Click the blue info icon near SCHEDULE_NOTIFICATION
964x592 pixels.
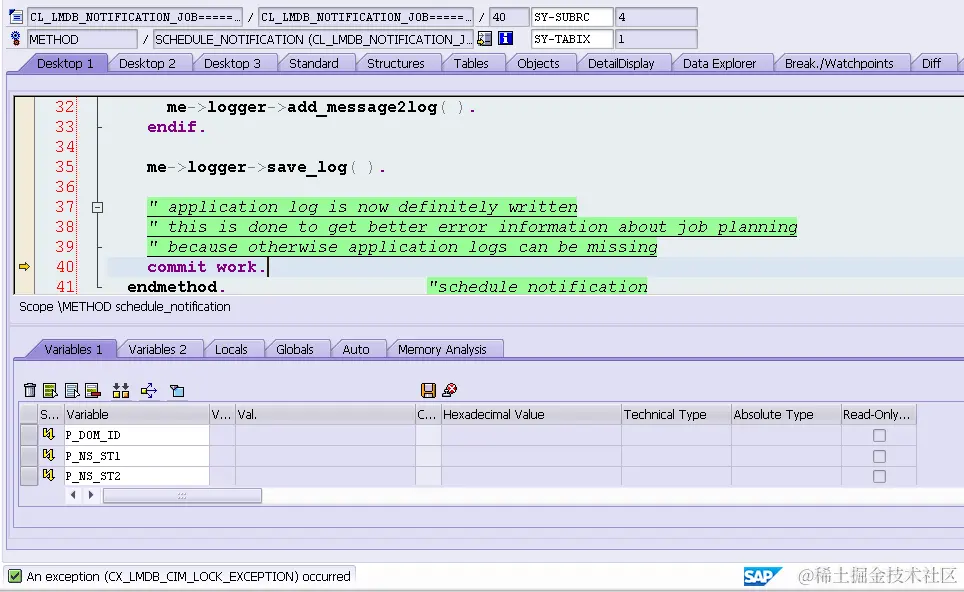click(x=505, y=39)
